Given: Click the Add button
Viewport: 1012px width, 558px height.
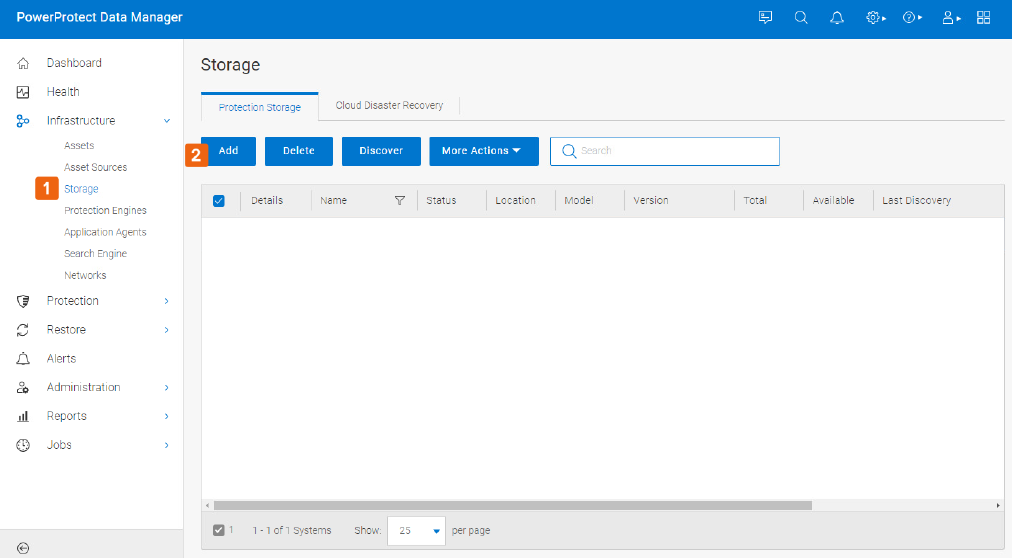Looking at the screenshot, I should (228, 151).
